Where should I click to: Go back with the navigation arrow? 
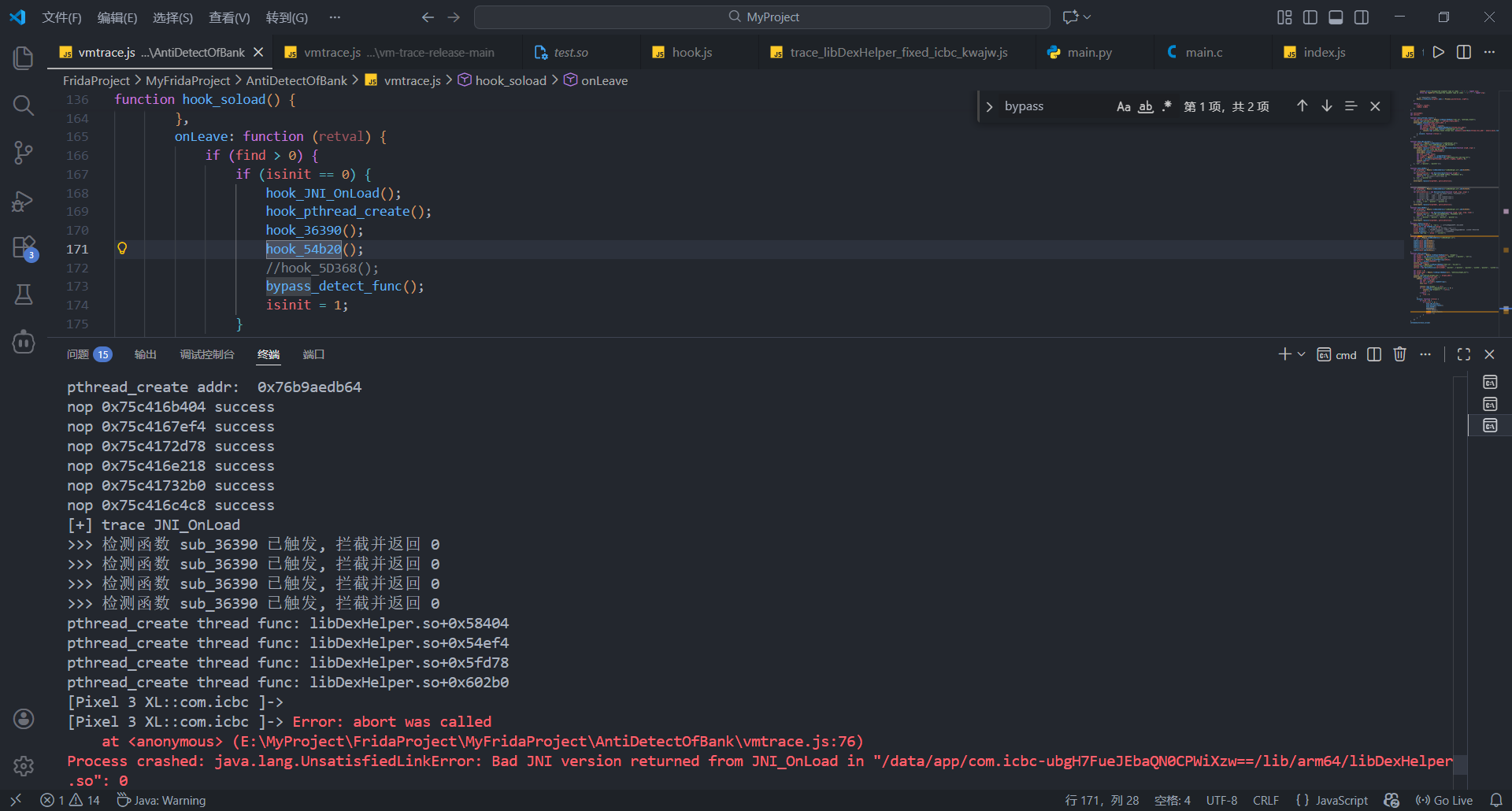(x=428, y=17)
